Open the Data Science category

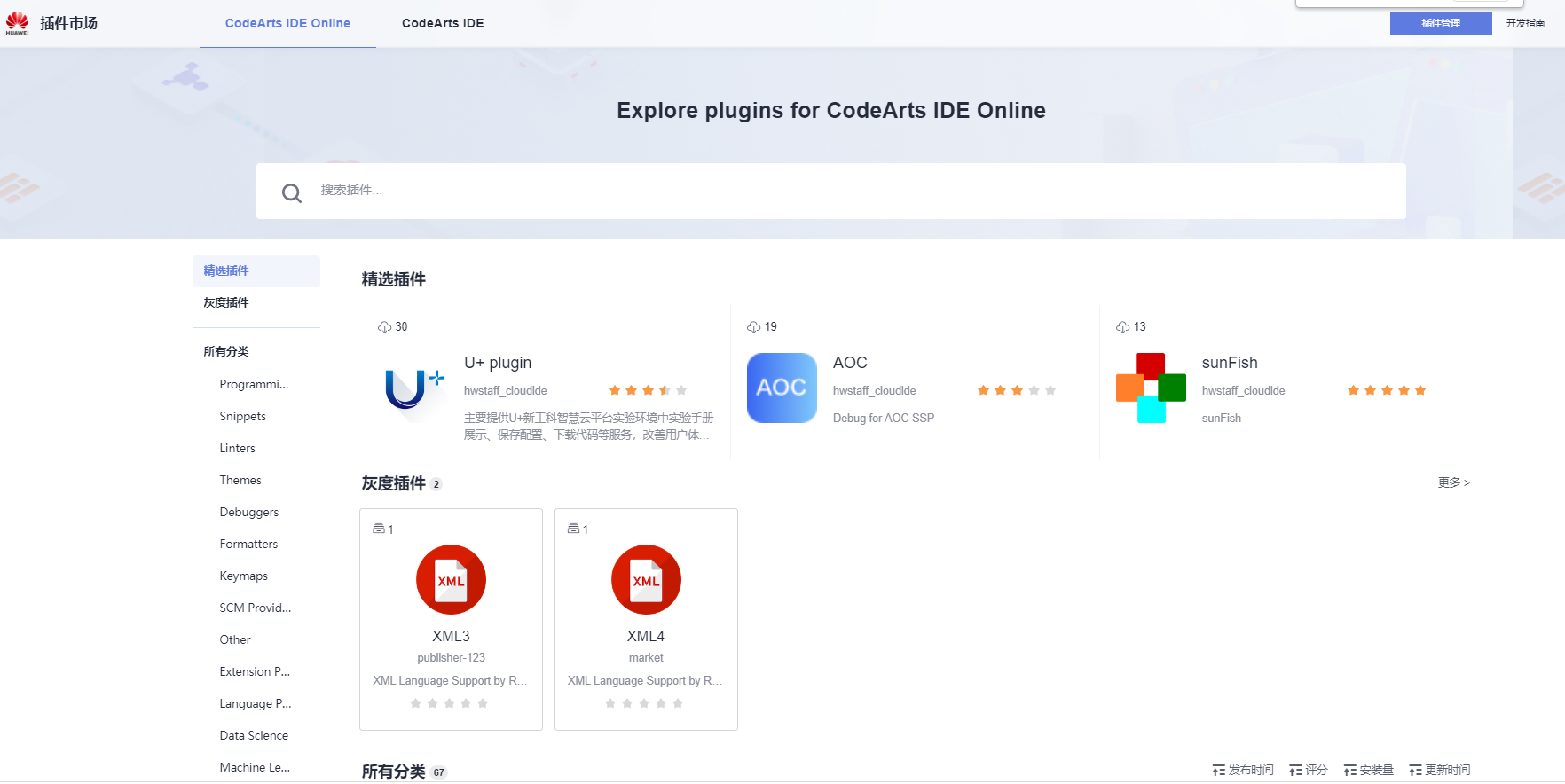254,735
